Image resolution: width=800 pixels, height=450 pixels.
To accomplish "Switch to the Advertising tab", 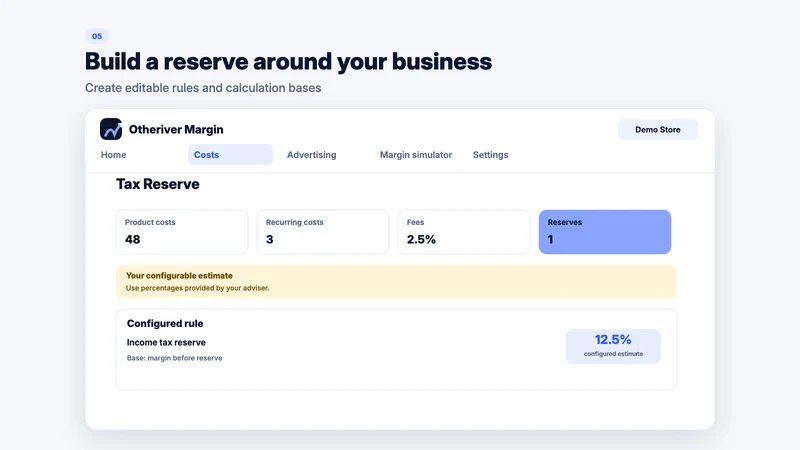I will click(x=311, y=155).
